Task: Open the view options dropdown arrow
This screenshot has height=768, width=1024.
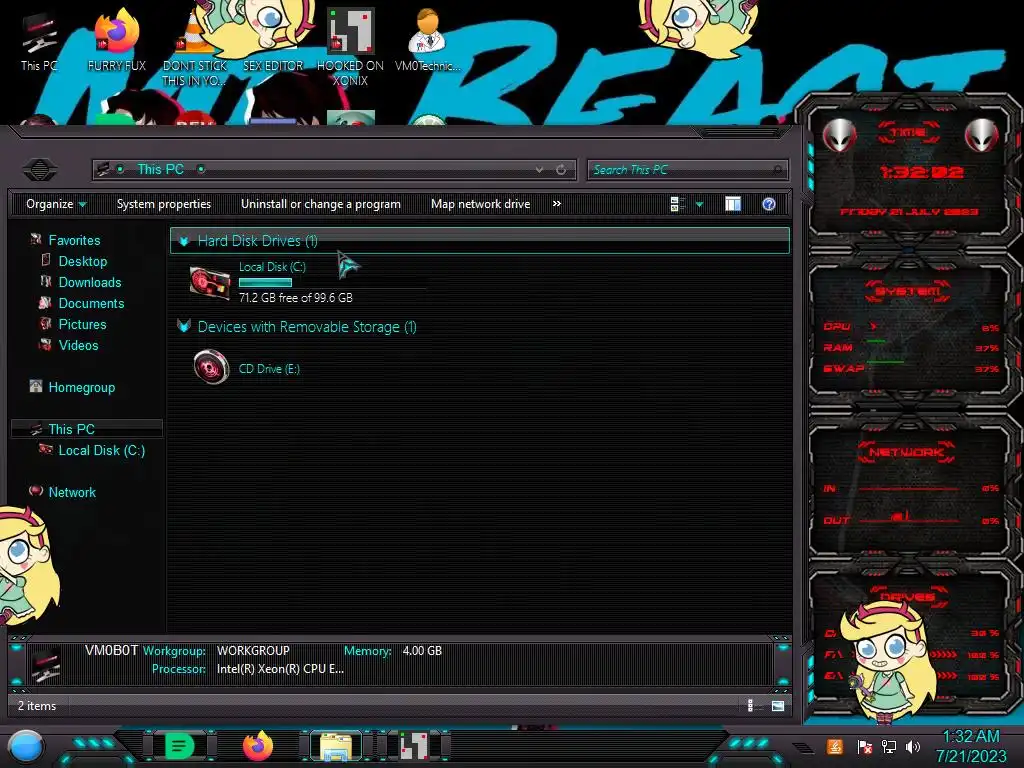Action: click(x=699, y=204)
